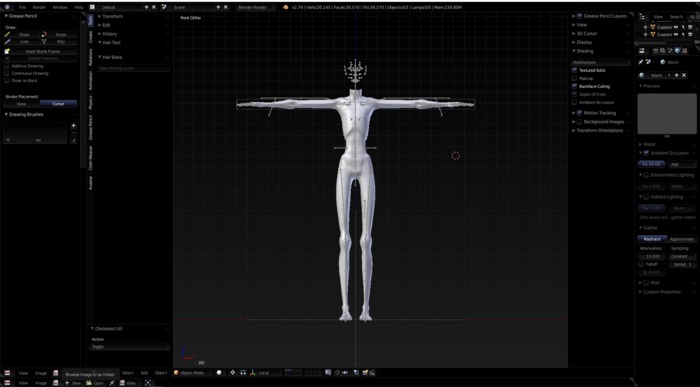Enable Background Images checkbox
Viewport: 700px width, 387px height.
579,121
